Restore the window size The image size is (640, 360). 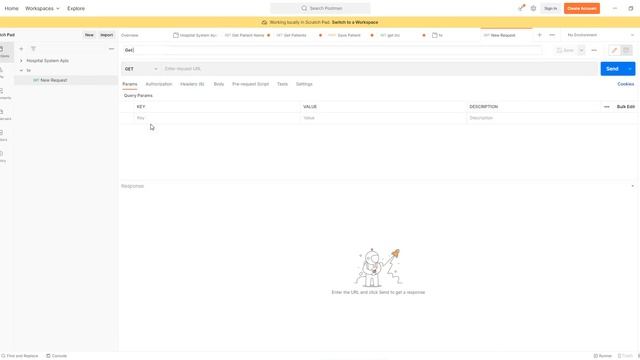[631, 8]
